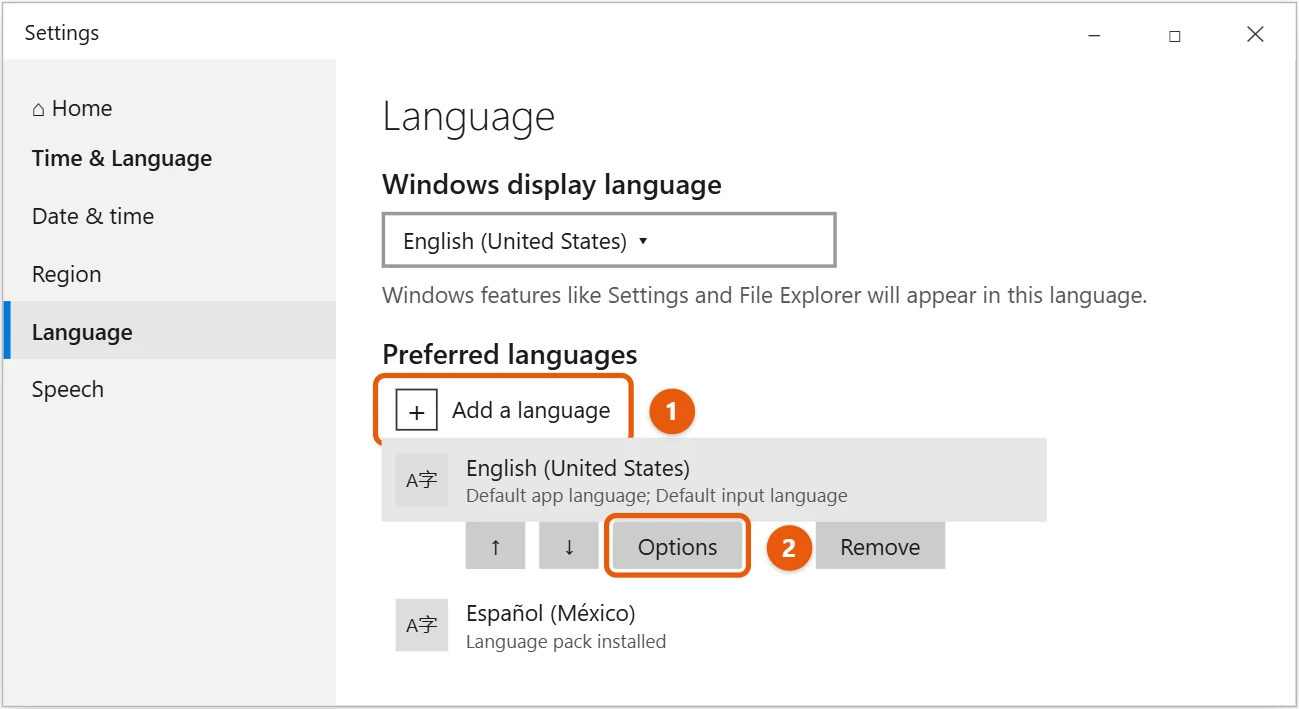This screenshot has height=709, width=1299.
Task: Minimize the Settings window
Action: (1094, 35)
